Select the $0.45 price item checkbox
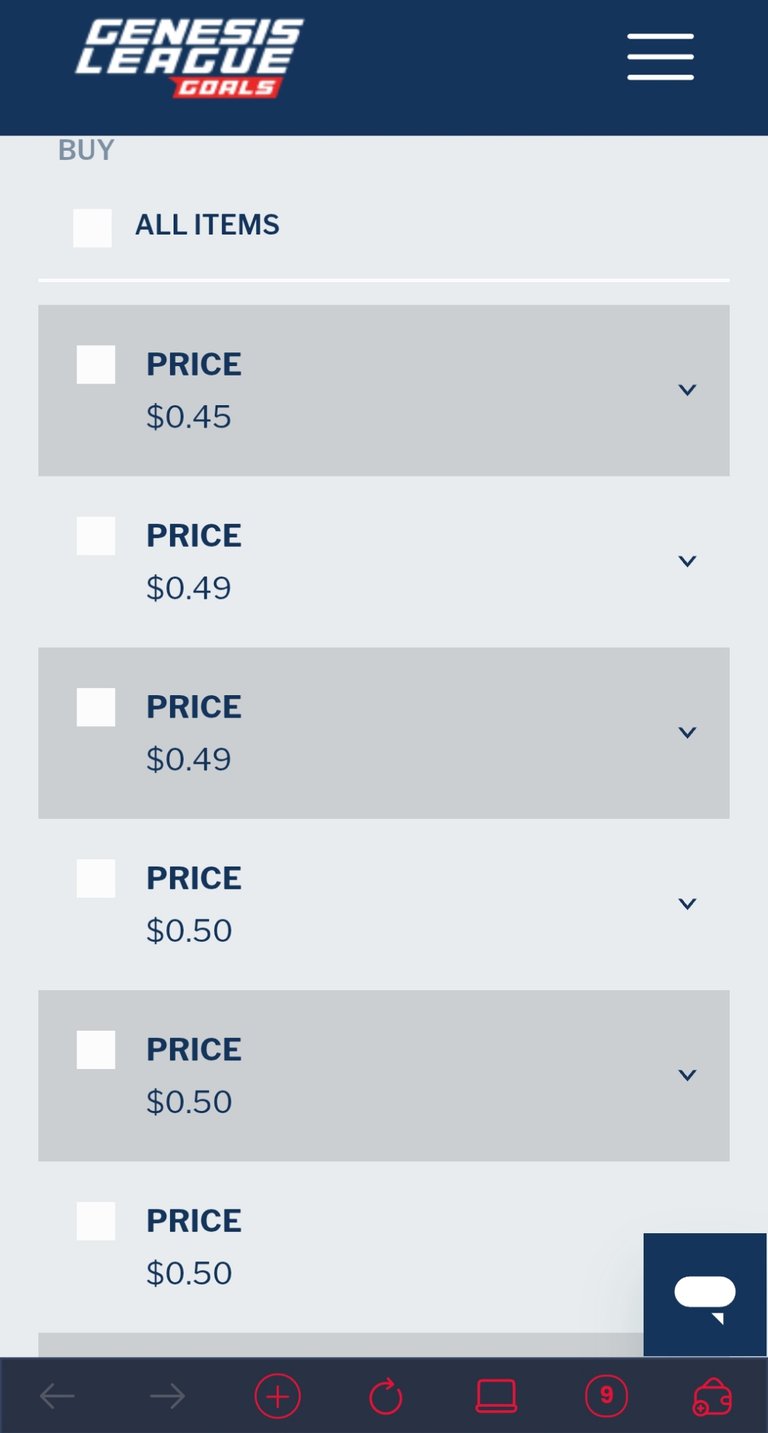Viewport: 768px width, 1433px height. point(96,364)
